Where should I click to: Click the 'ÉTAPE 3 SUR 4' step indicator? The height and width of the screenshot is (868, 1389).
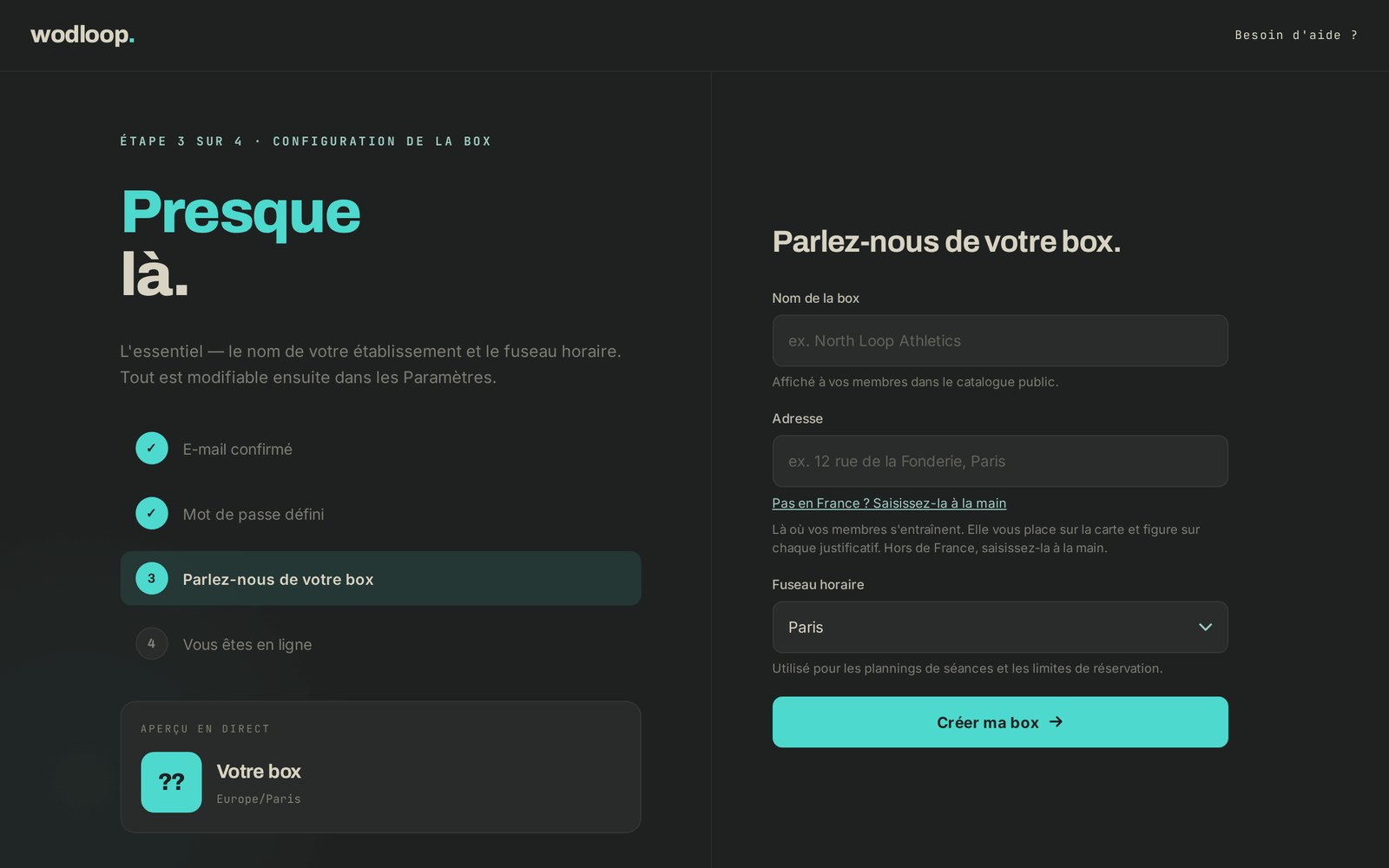[x=181, y=141]
